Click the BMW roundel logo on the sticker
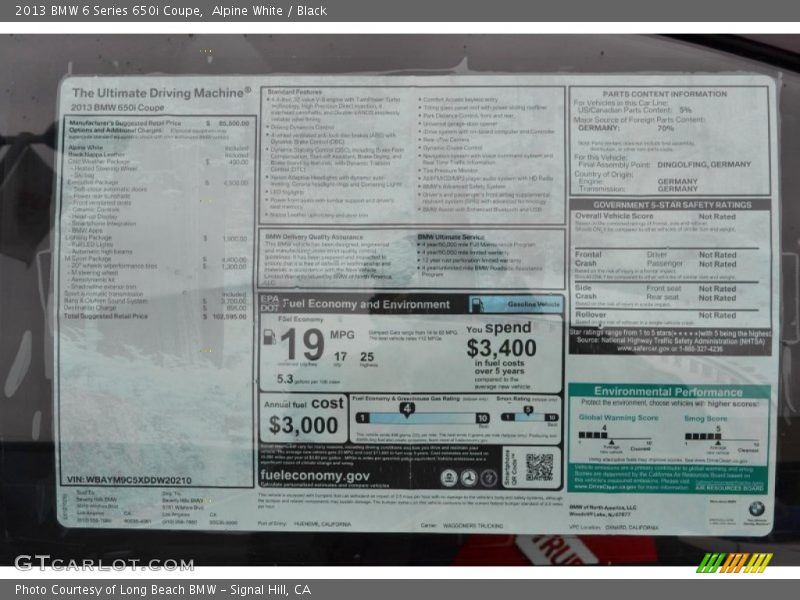The height and width of the screenshot is (600, 800). [756, 508]
